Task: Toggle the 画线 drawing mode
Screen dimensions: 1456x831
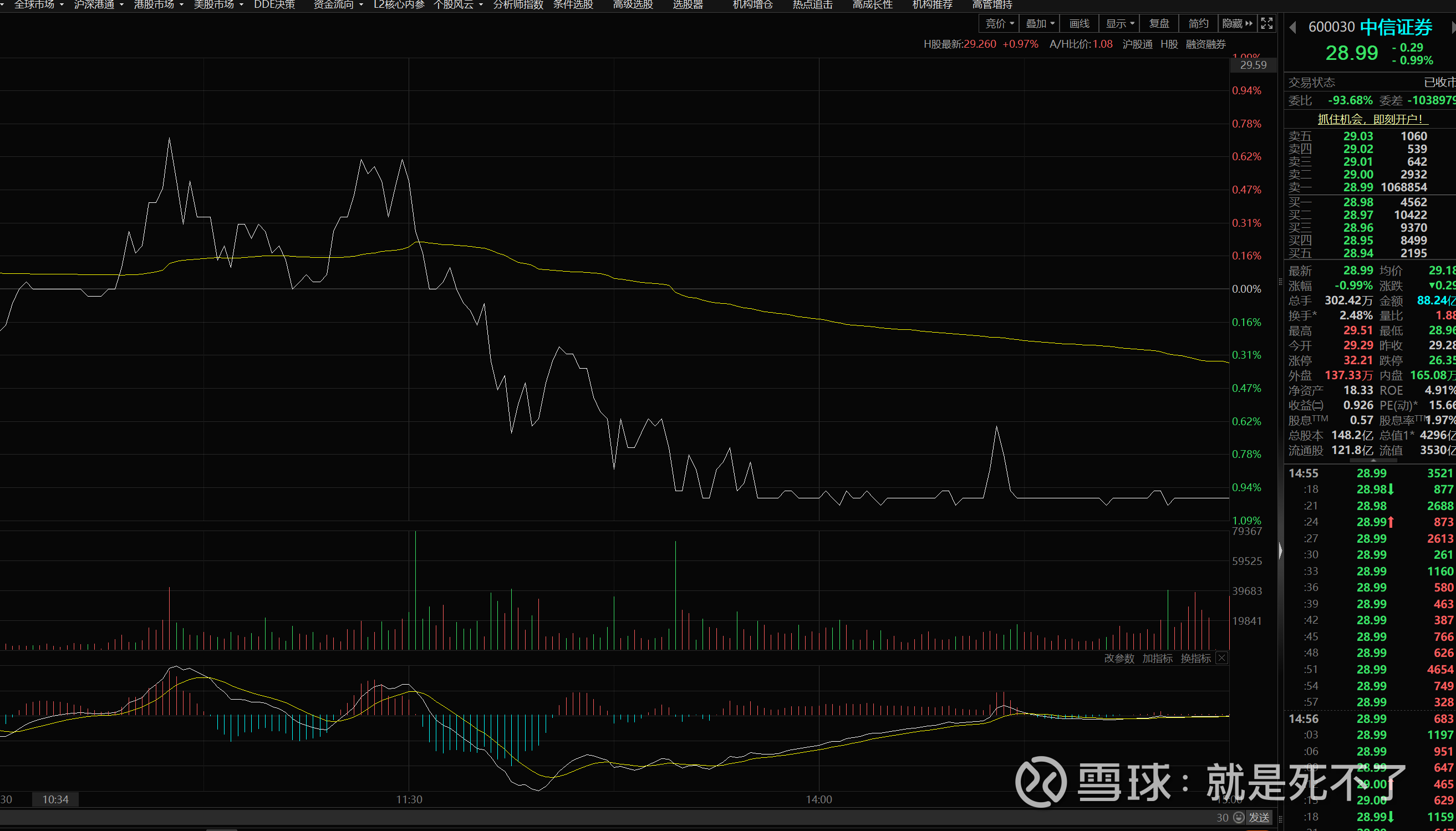Action: click(1079, 23)
